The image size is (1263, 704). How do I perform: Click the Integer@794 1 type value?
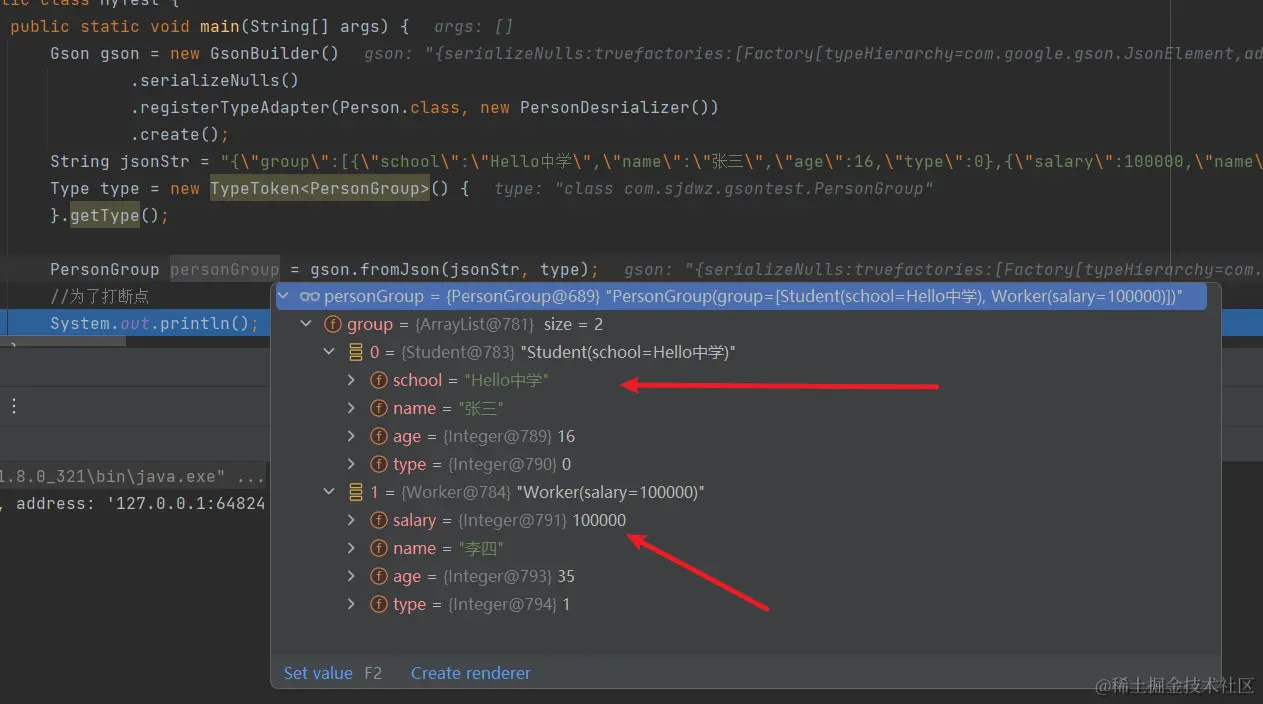coord(509,604)
